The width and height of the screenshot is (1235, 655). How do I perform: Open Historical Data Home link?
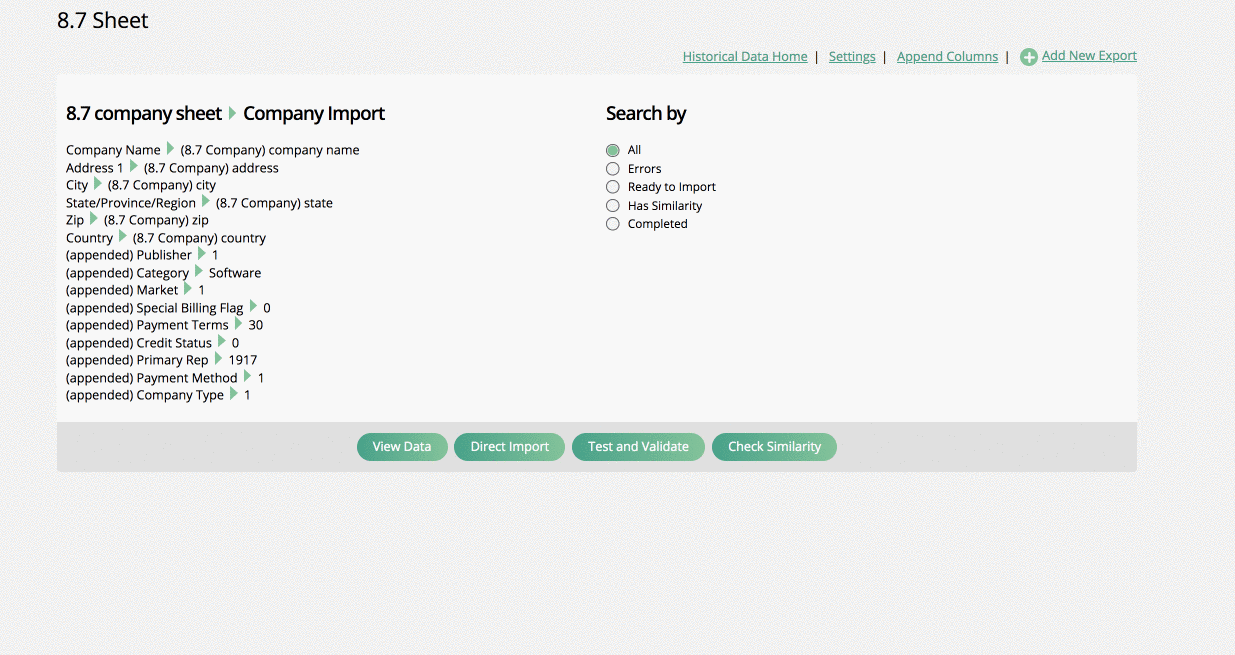click(745, 57)
